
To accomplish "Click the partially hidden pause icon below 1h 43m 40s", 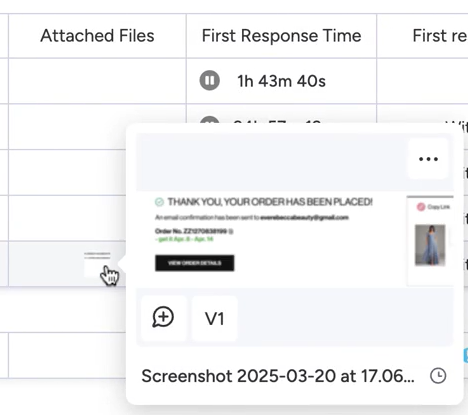I will click(209, 120).
